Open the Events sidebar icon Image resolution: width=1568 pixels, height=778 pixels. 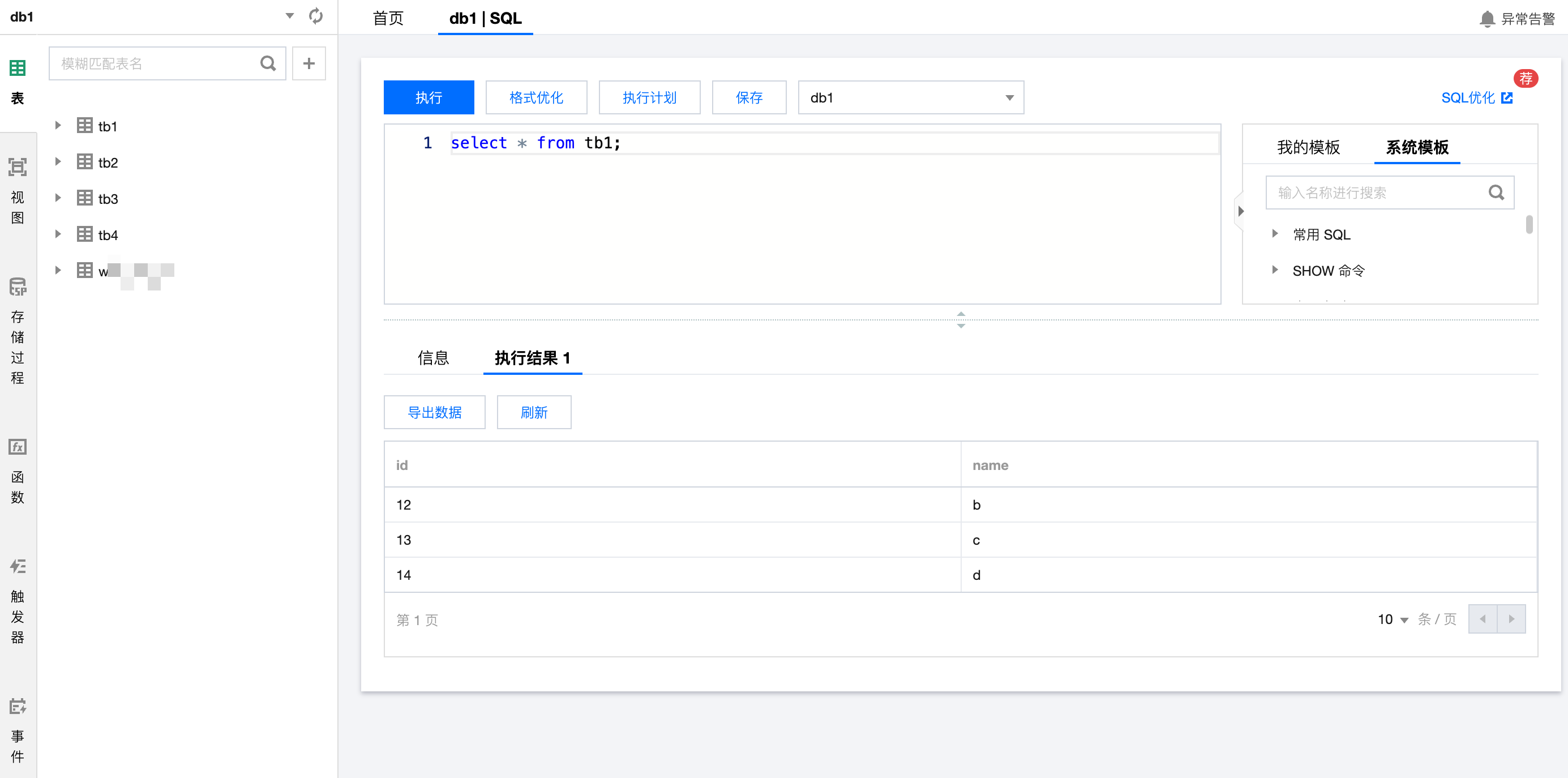[18, 706]
